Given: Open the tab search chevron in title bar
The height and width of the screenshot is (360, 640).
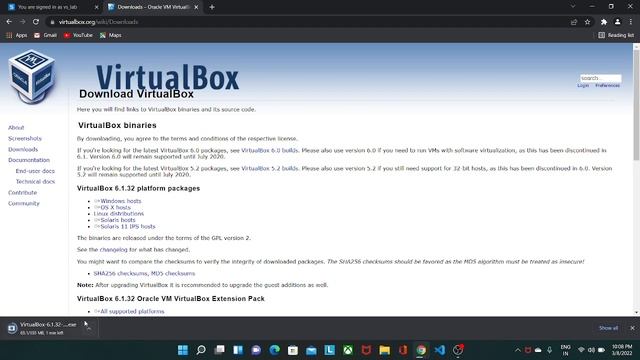Looking at the screenshot, I should 573,7.
